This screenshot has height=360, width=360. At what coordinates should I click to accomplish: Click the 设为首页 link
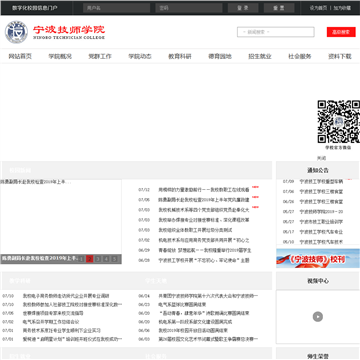pos(318,8)
